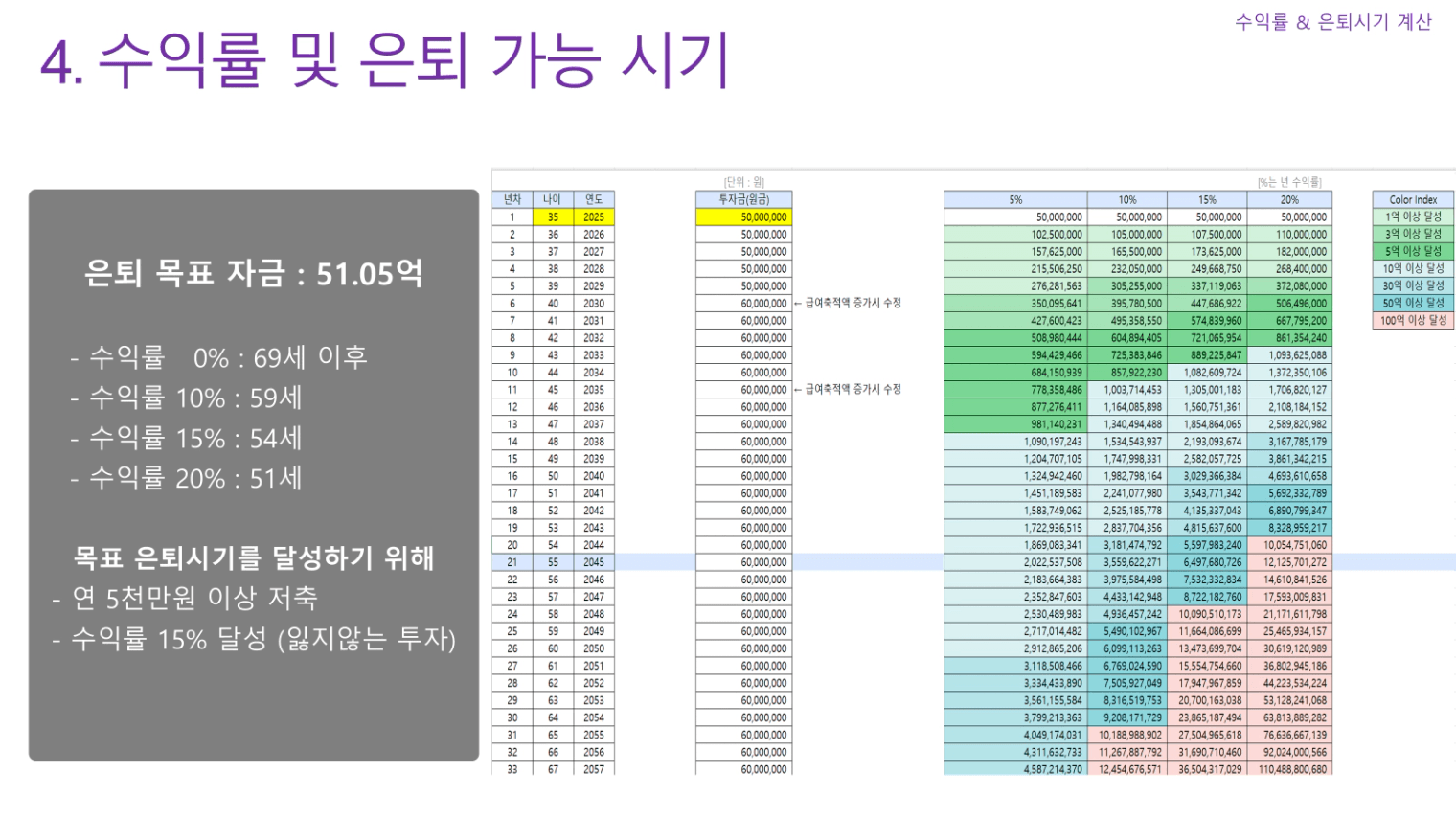Select the 10% return column header
Viewport: 1456px width, 819px height.
click(x=1127, y=199)
